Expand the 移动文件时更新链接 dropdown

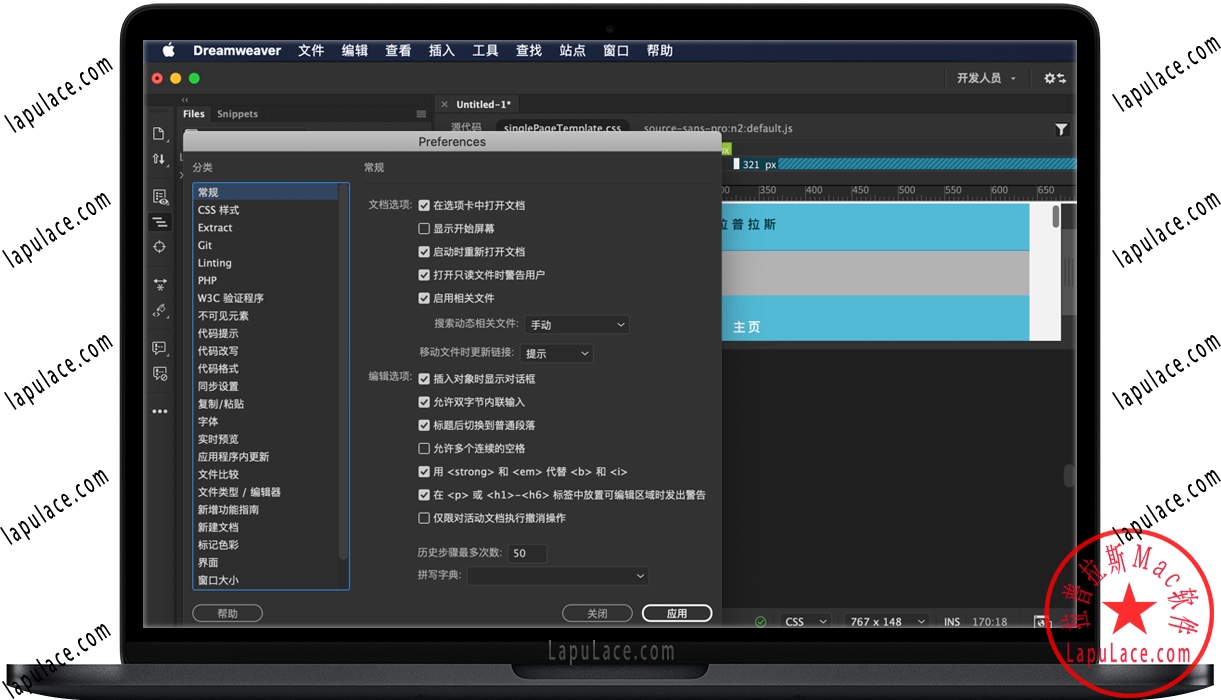(x=557, y=354)
